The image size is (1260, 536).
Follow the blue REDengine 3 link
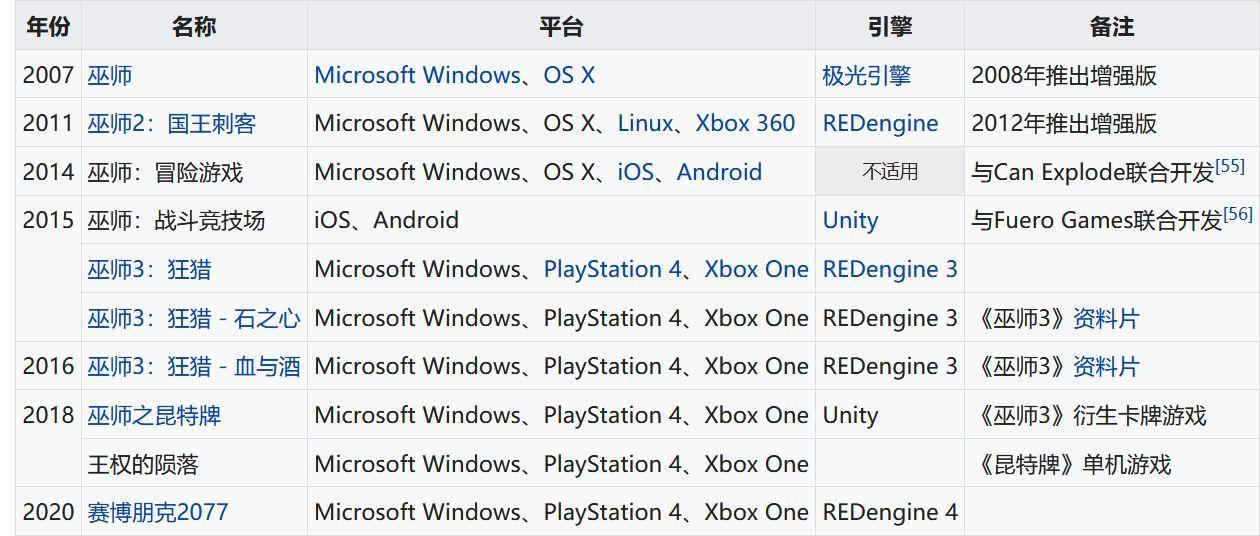tap(889, 269)
